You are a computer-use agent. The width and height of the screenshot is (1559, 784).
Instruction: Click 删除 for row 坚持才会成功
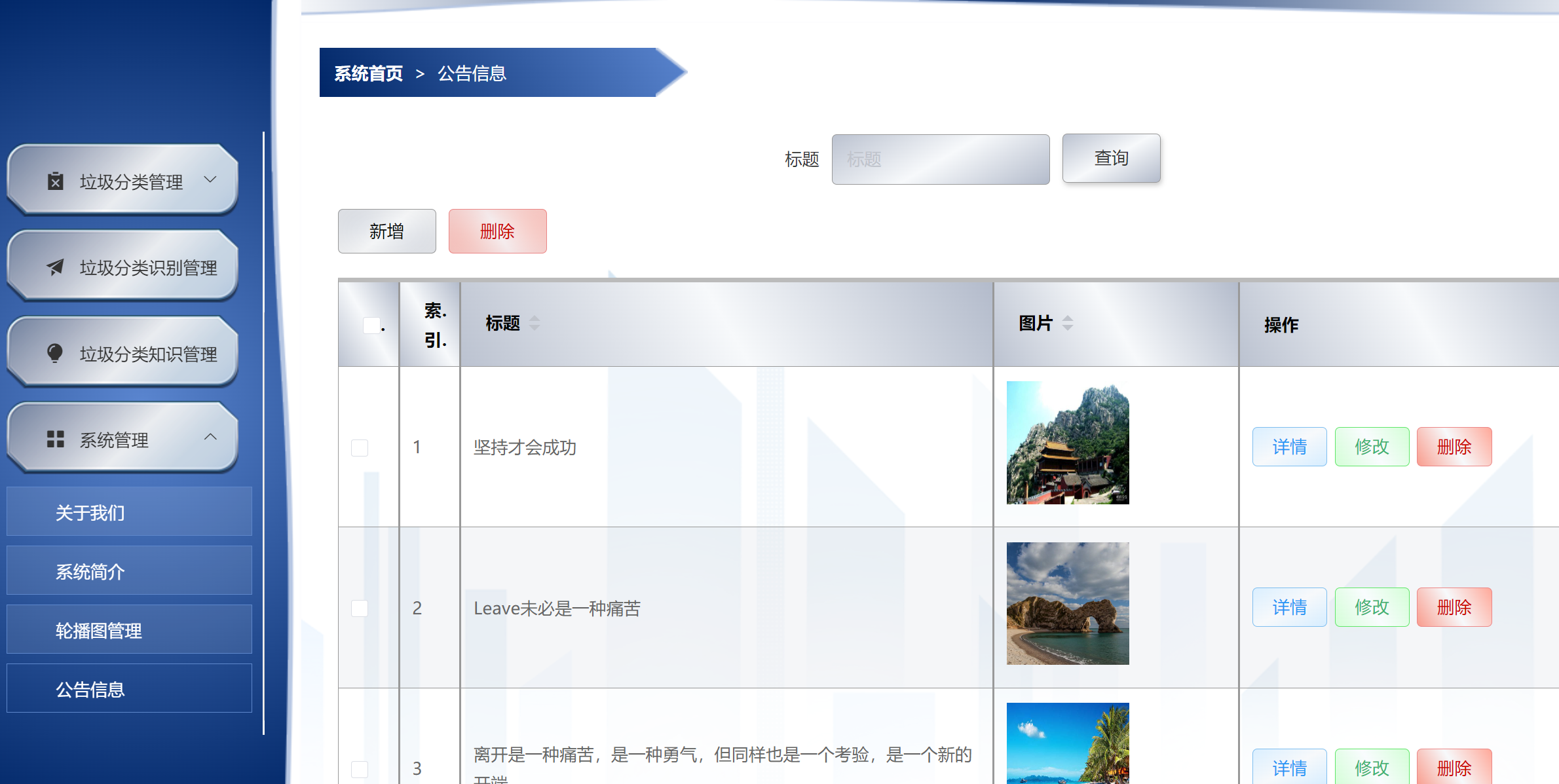pyautogui.click(x=1454, y=447)
